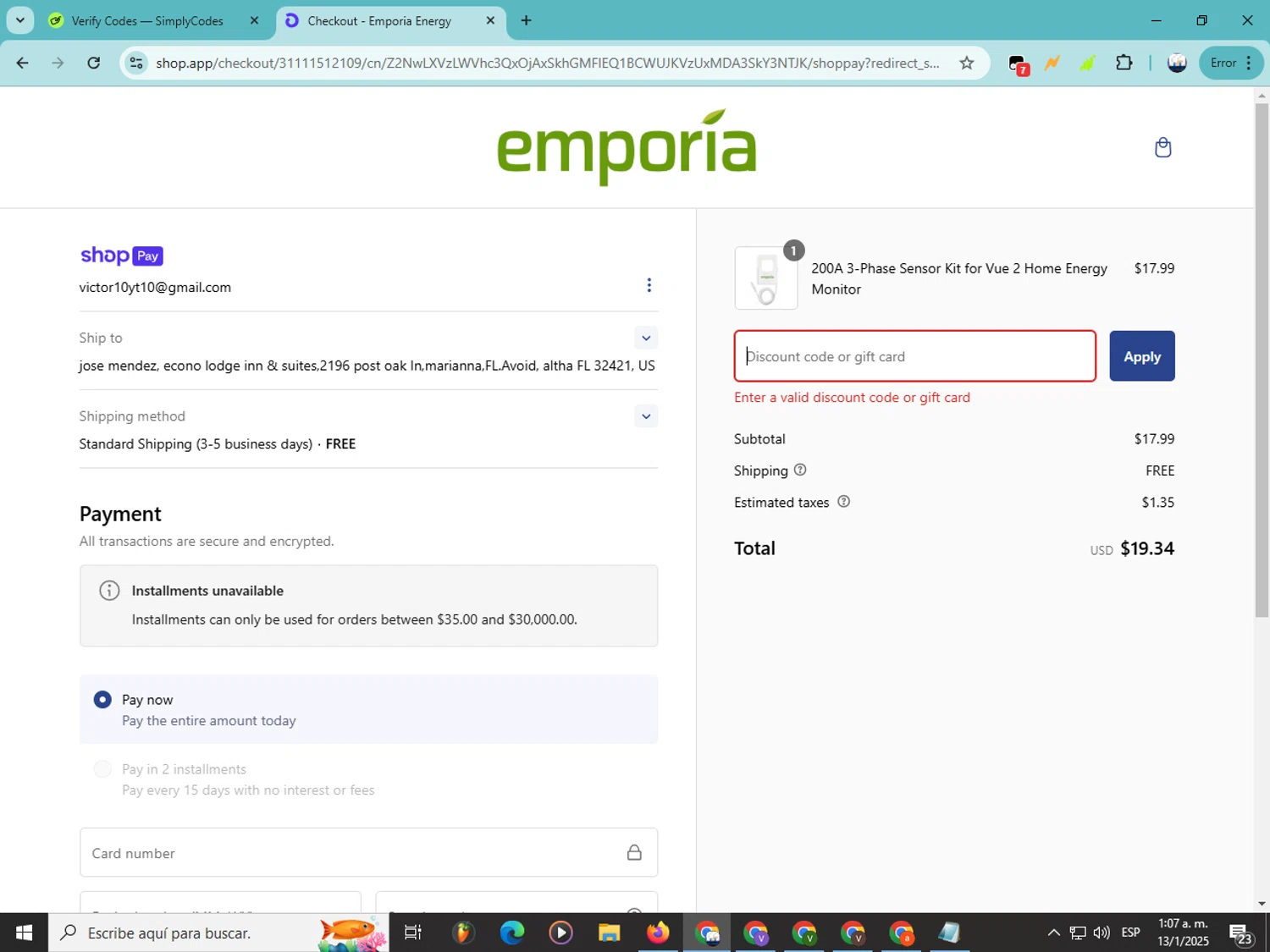Viewport: 1270px width, 952px height.
Task: Click the Shop Pay logo
Action: (122, 255)
